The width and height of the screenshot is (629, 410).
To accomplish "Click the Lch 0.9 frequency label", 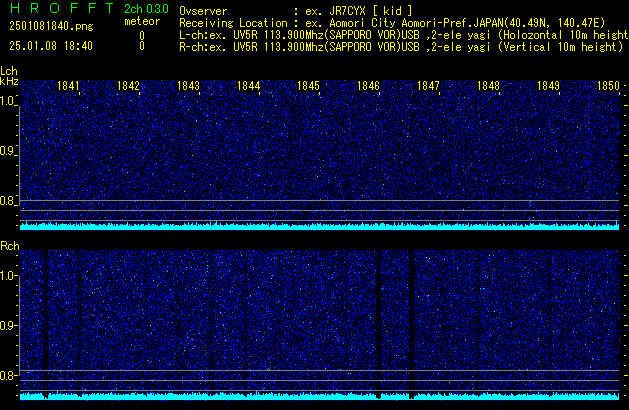I will tap(7, 151).
